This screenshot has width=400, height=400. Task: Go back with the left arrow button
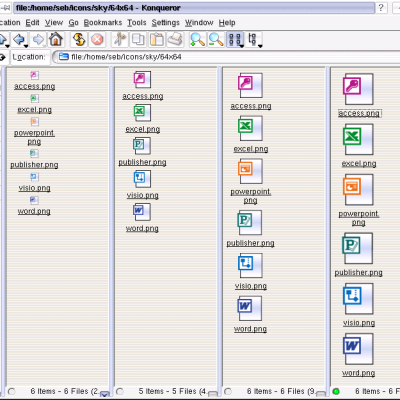click(x=19, y=39)
